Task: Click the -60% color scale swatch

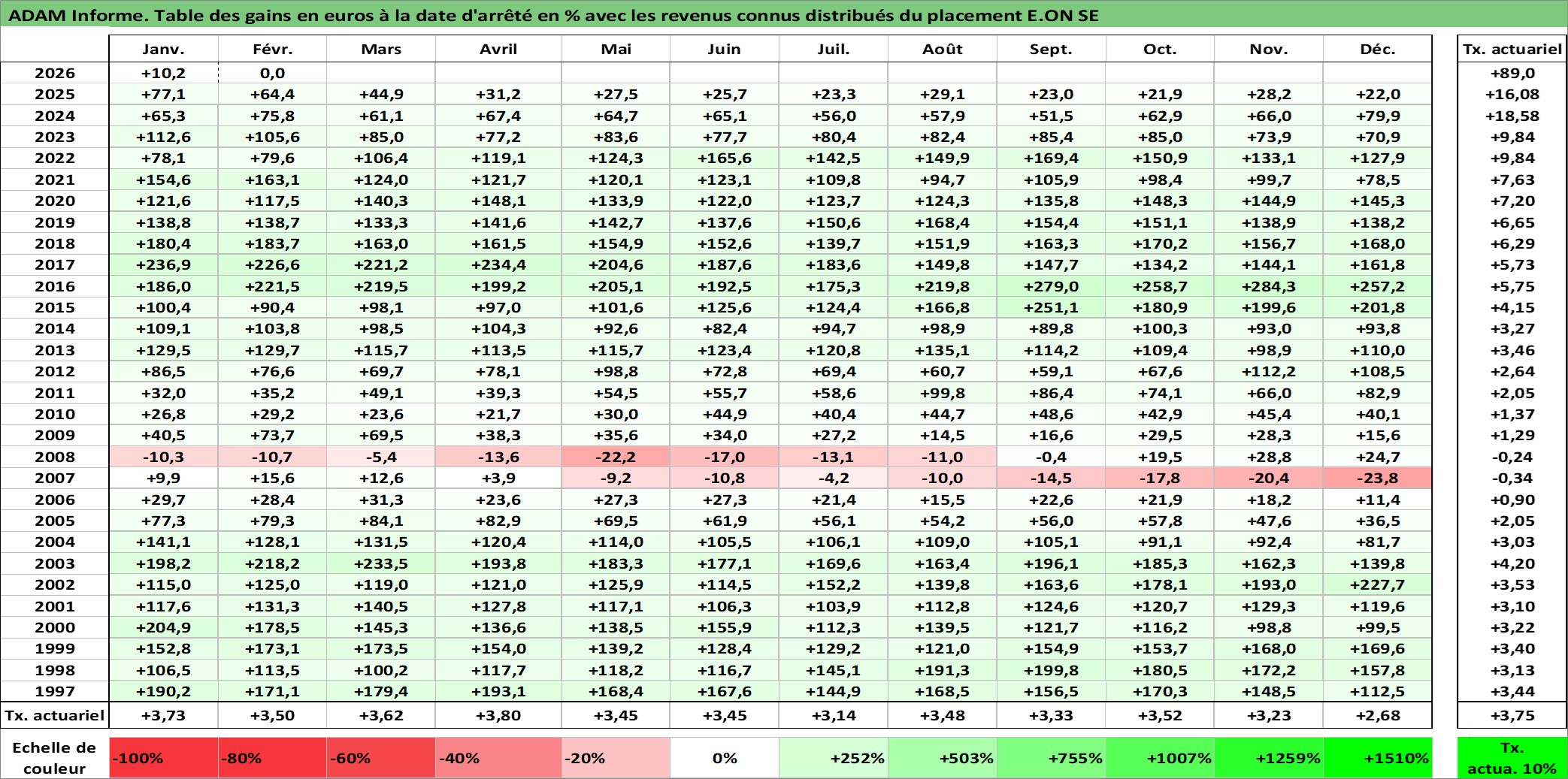Action: pos(381,758)
